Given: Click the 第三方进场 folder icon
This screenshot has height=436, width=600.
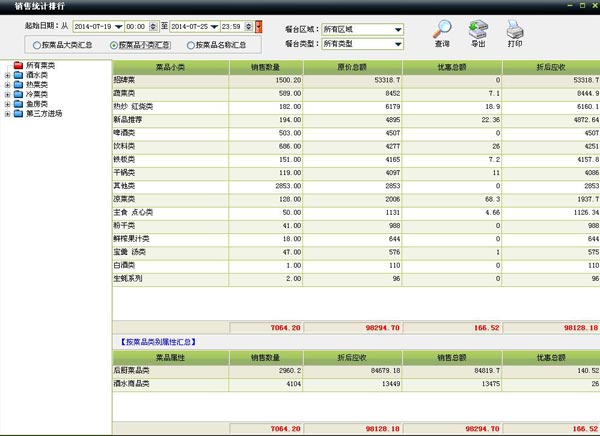Looking at the screenshot, I should point(18,113).
